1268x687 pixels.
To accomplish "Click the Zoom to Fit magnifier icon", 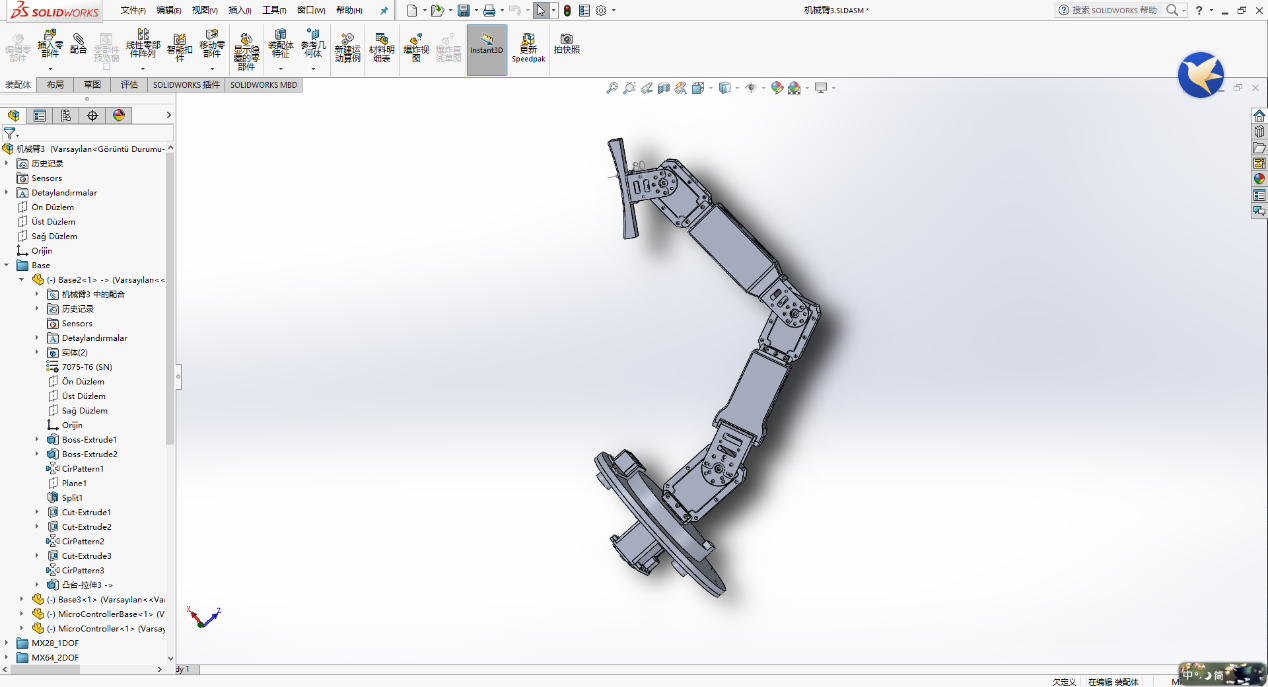I will coord(612,88).
